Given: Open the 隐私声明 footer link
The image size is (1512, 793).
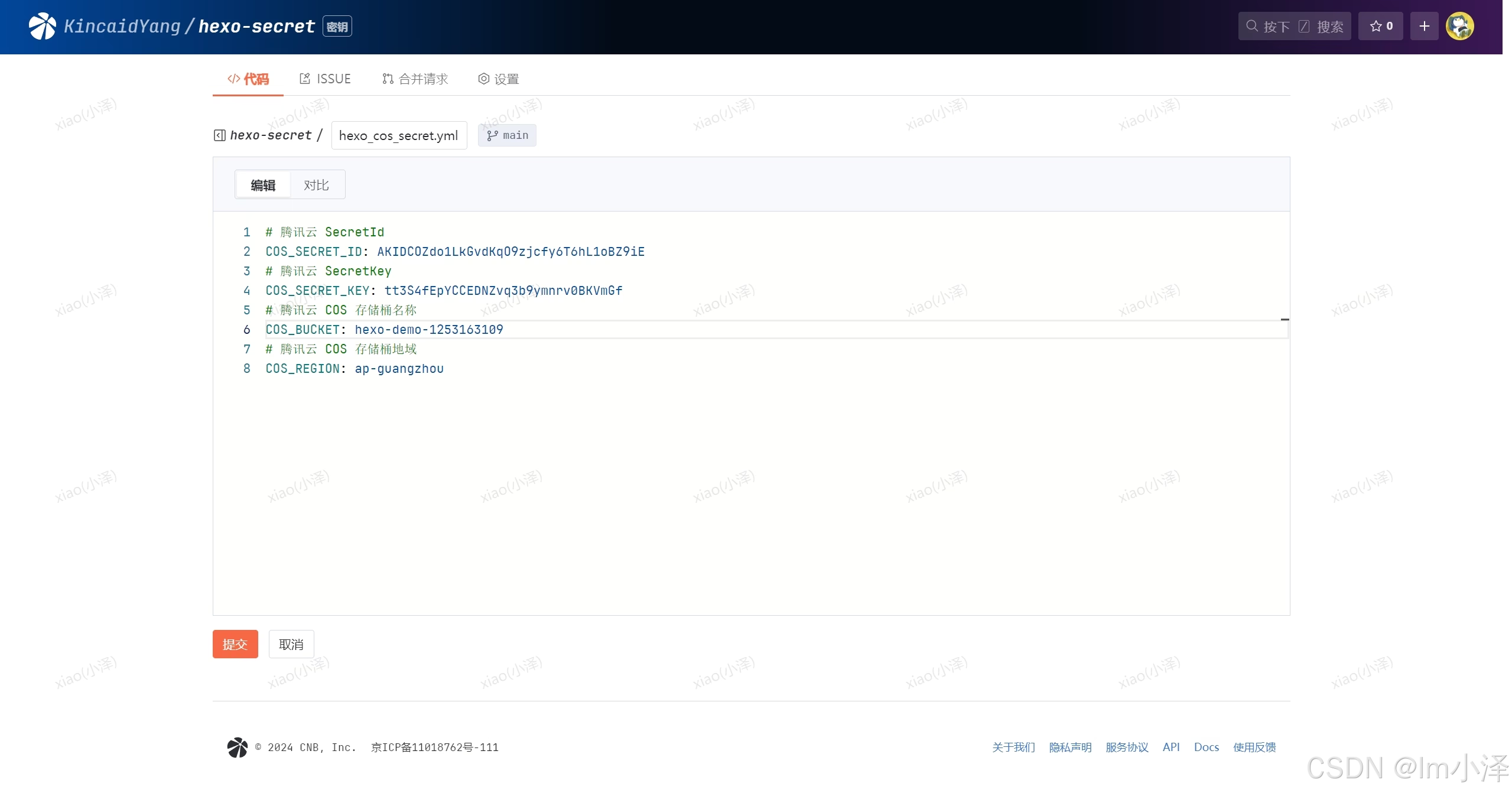Looking at the screenshot, I should (x=1071, y=747).
